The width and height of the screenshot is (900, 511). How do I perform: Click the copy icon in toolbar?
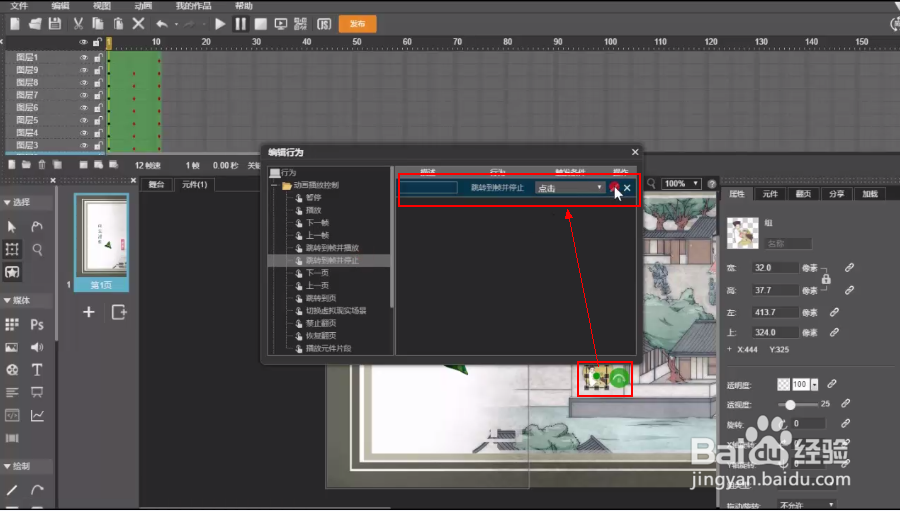[98, 24]
